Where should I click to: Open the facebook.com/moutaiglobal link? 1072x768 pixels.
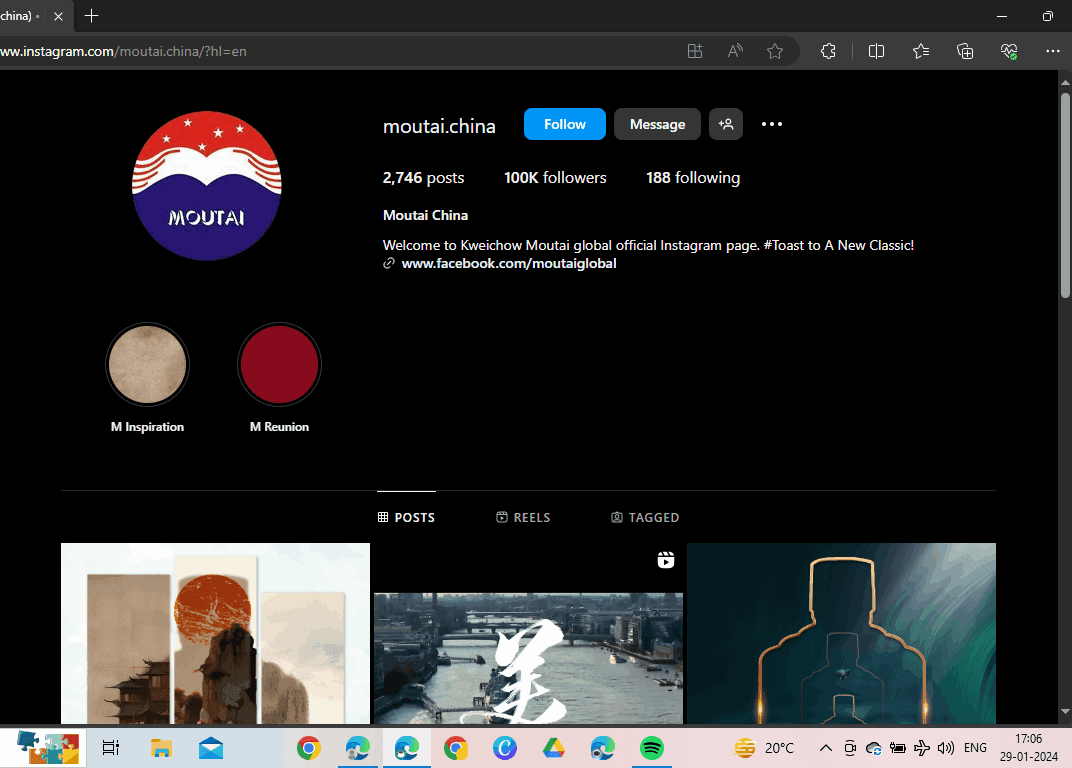[508, 264]
